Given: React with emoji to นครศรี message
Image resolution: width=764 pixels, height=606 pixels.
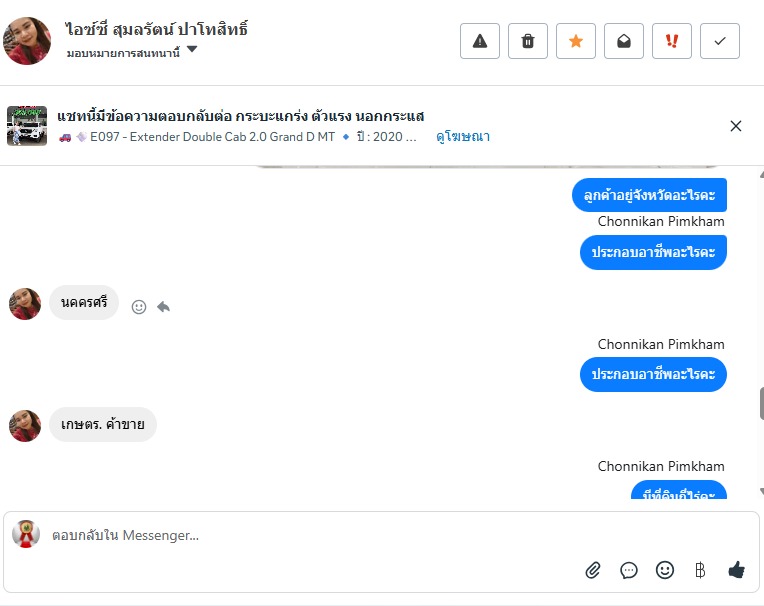Looking at the screenshot, I should (139, 307).
